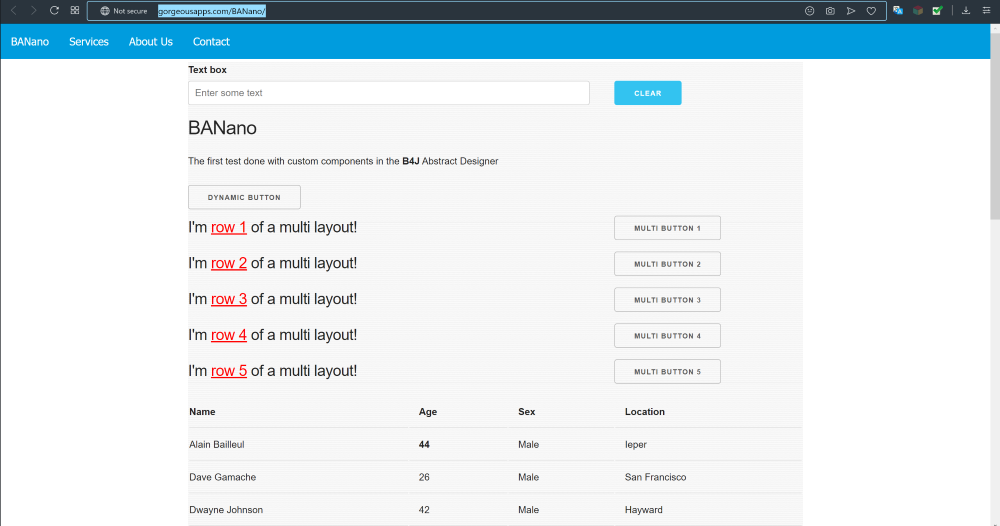
Task: Click MULTI BUTTON 5
Action: pos(667,372)
